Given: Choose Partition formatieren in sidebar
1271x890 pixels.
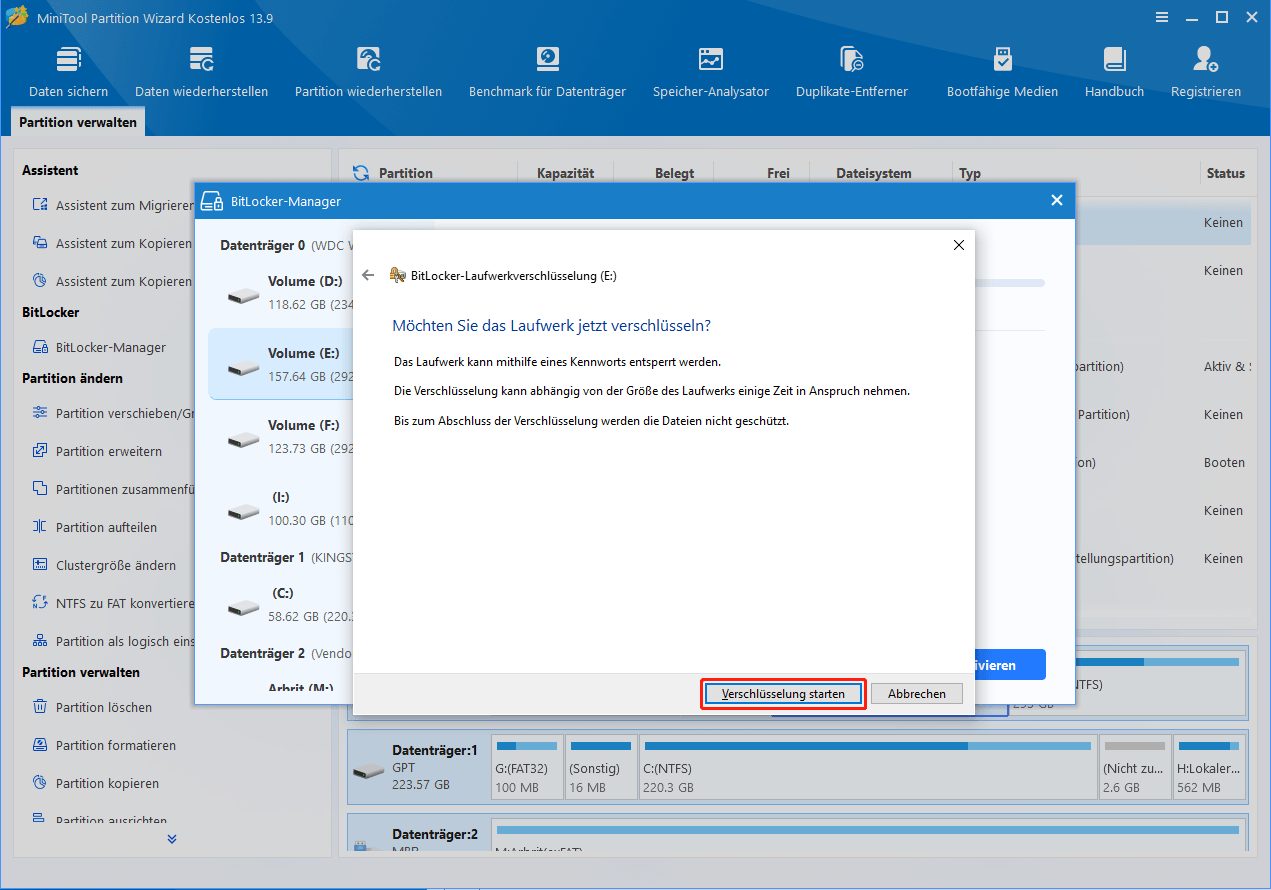Looking at the screenshot, I should [x=104, y=745].
